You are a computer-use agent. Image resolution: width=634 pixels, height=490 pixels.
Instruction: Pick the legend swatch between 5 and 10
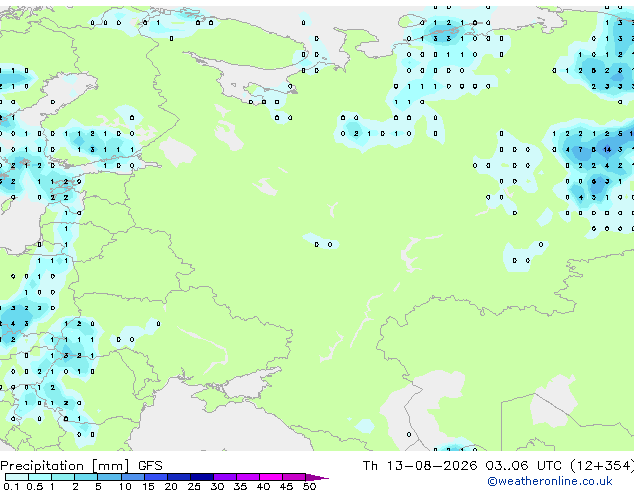click(x=109, y=477)
